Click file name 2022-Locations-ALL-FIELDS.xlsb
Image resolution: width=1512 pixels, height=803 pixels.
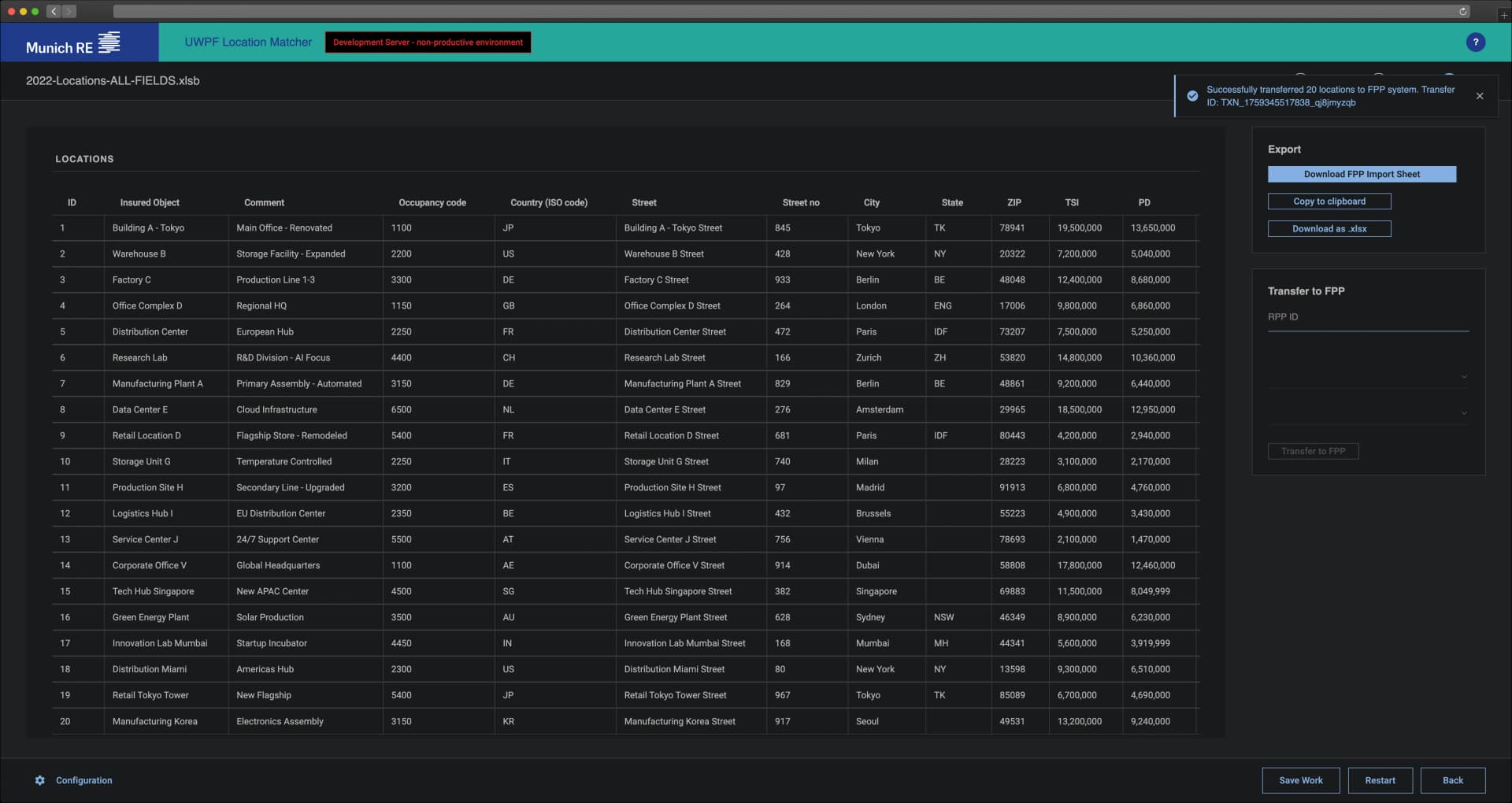tap(113, 81)
